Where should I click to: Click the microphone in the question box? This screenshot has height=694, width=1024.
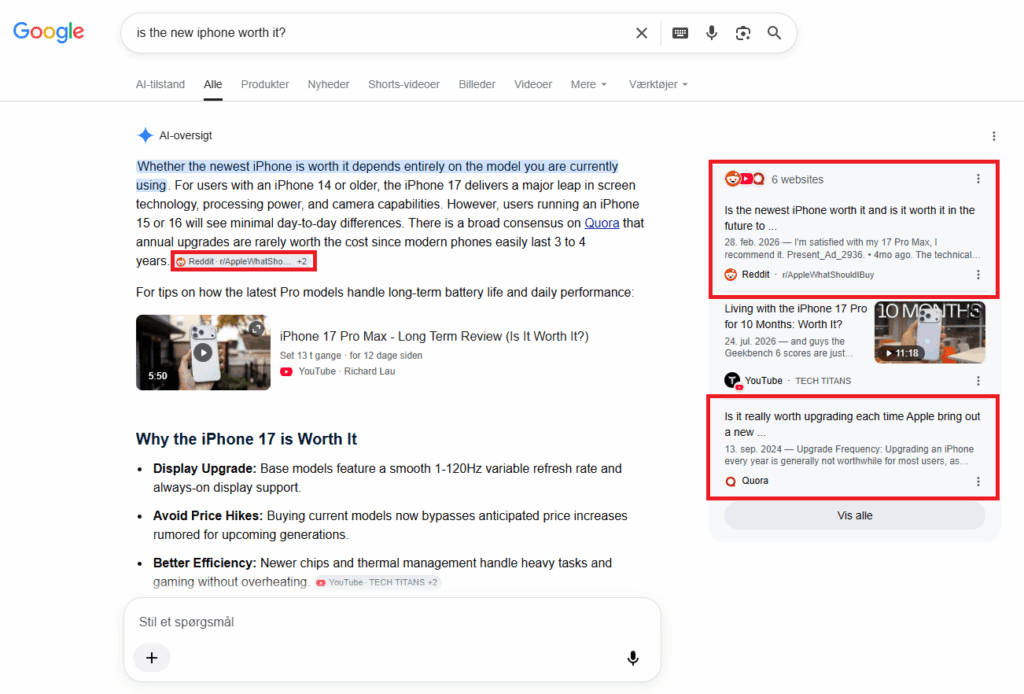coord(632,658)
